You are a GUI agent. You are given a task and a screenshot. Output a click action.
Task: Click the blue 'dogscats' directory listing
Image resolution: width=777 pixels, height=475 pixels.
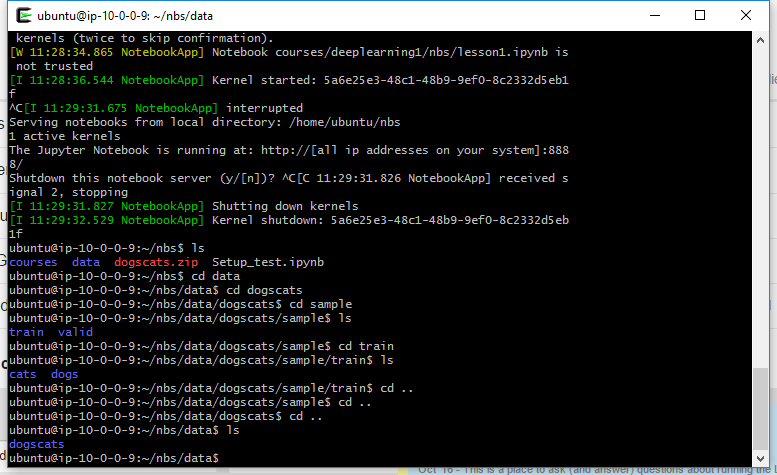37,444
